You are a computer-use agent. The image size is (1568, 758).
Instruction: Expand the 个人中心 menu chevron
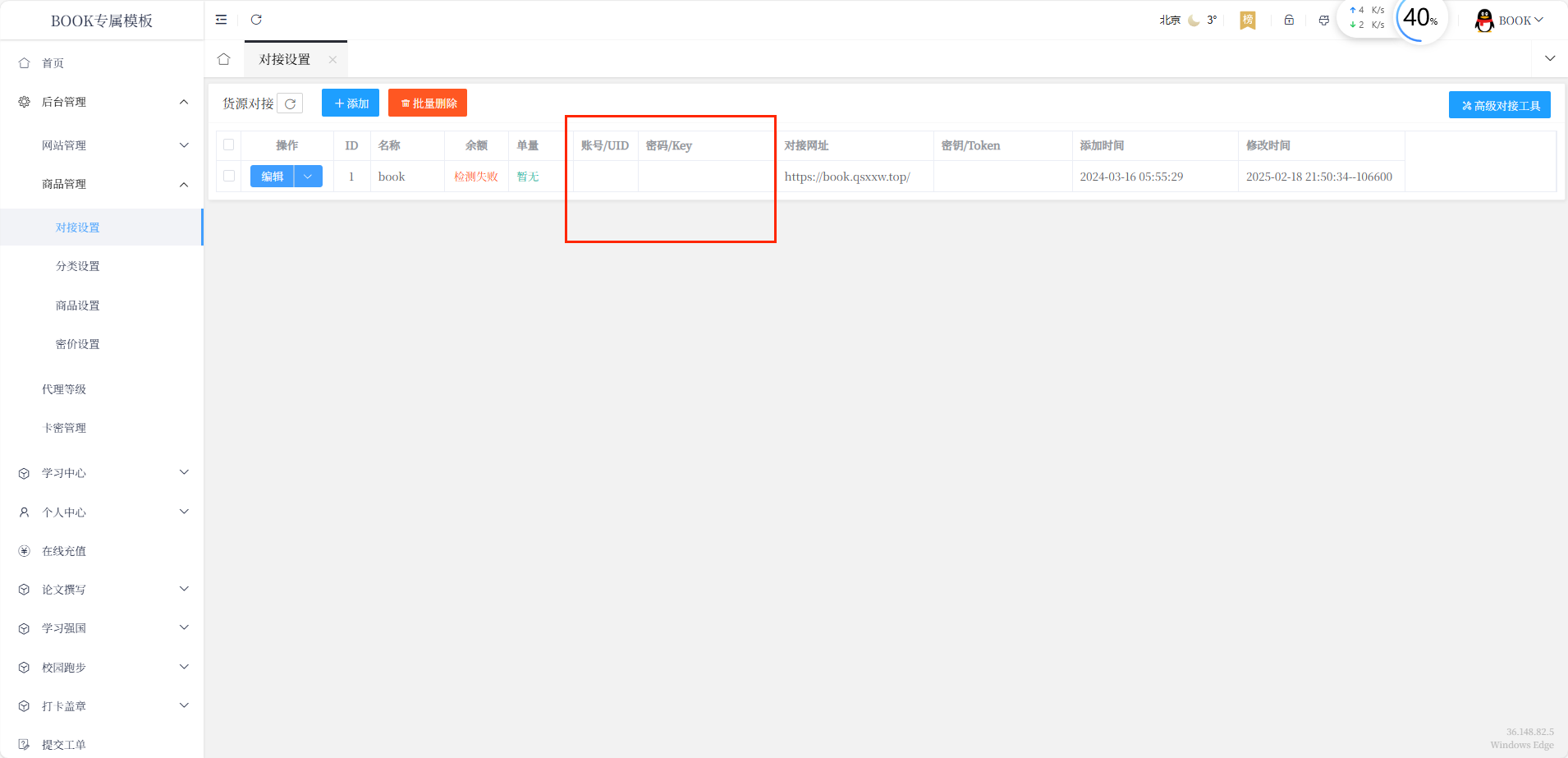click(184, 512)
